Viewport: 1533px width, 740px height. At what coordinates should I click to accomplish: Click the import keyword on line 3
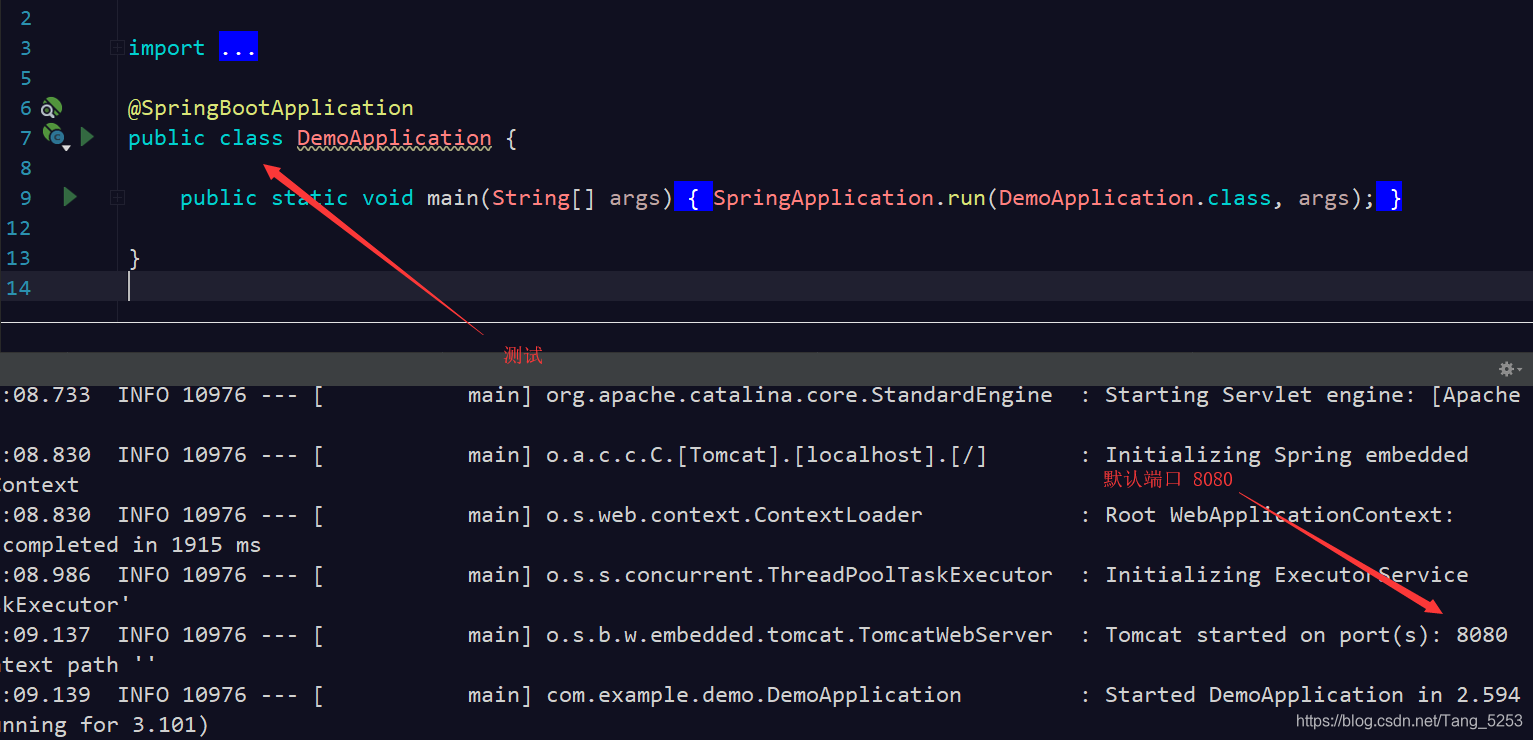(x=166, y=48)
